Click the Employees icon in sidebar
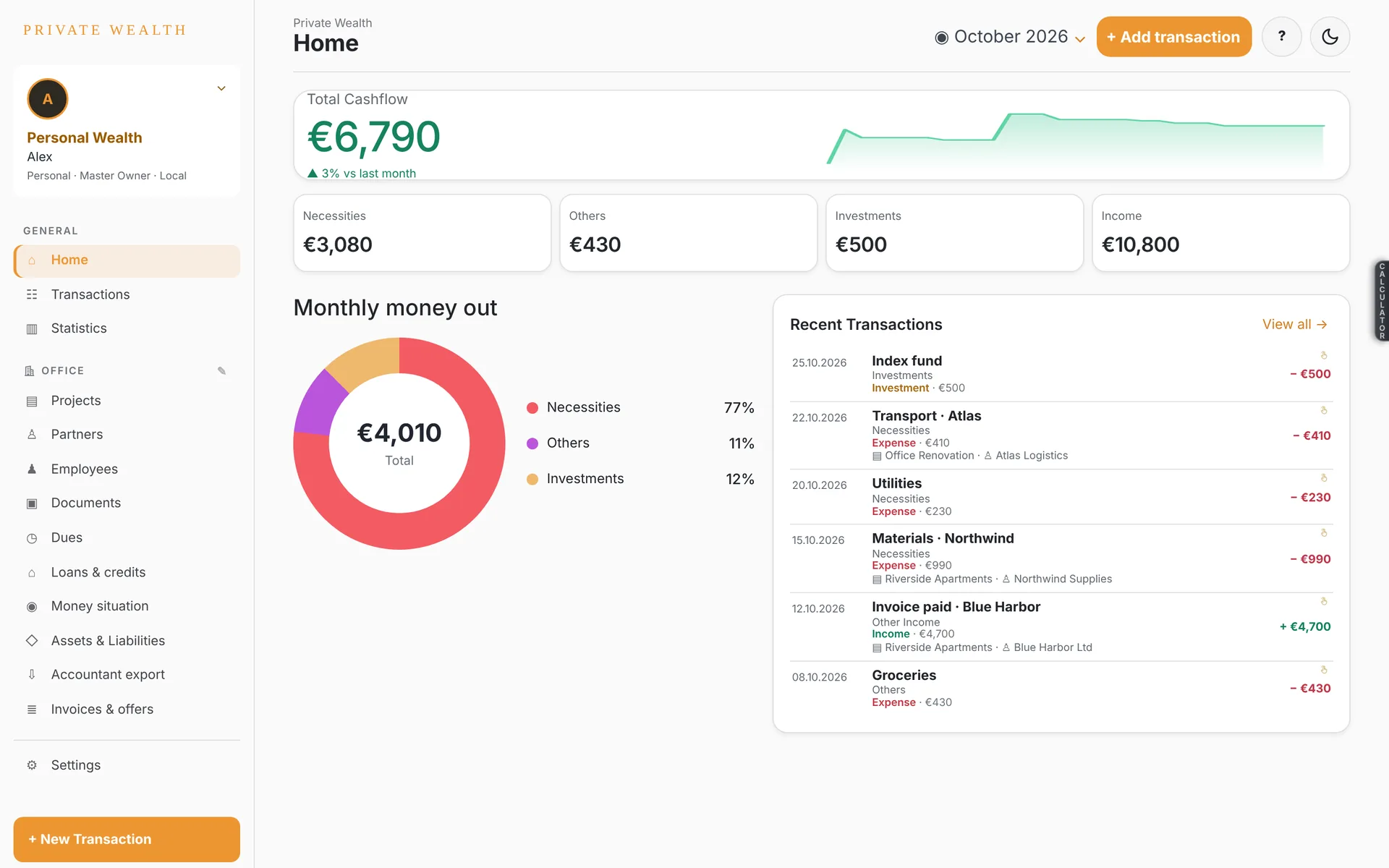The width and height of the screenshot is (1389, 868). pos(32,469)
